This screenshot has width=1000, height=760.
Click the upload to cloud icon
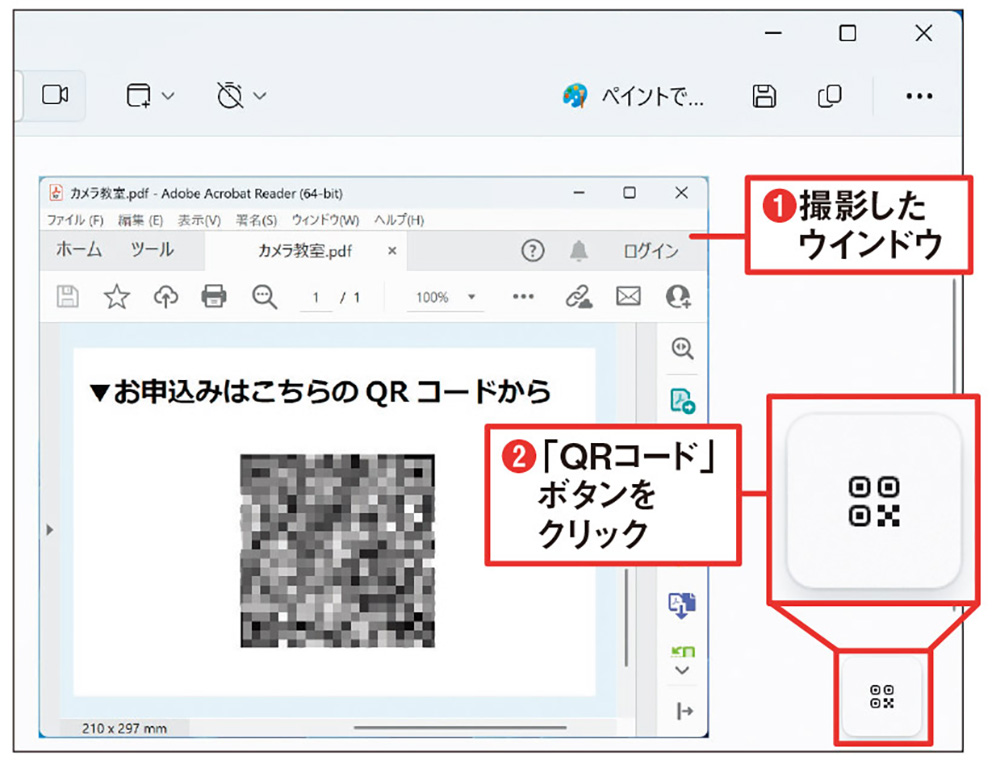(x=166, y=297)
